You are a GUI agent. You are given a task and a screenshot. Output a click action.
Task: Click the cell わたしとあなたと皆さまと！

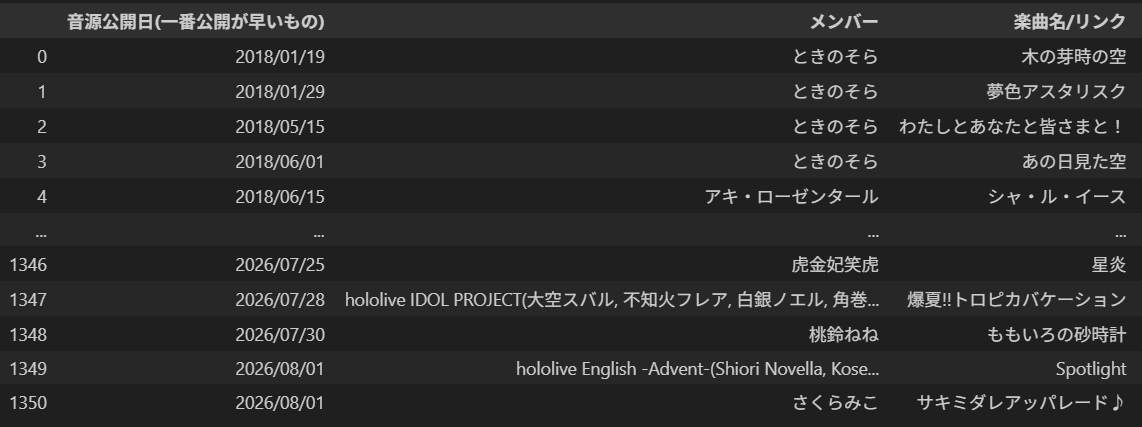(x=1012, y=127)
